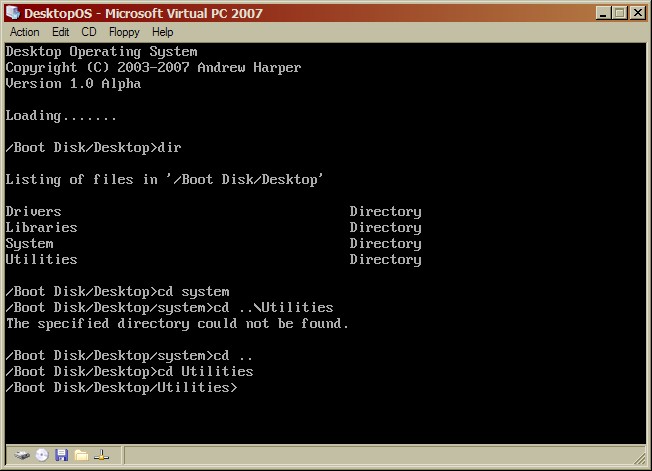This screenshot has height=471, width=652.
Task: Click the floppy disk status icon
Action: pos(62,455)
